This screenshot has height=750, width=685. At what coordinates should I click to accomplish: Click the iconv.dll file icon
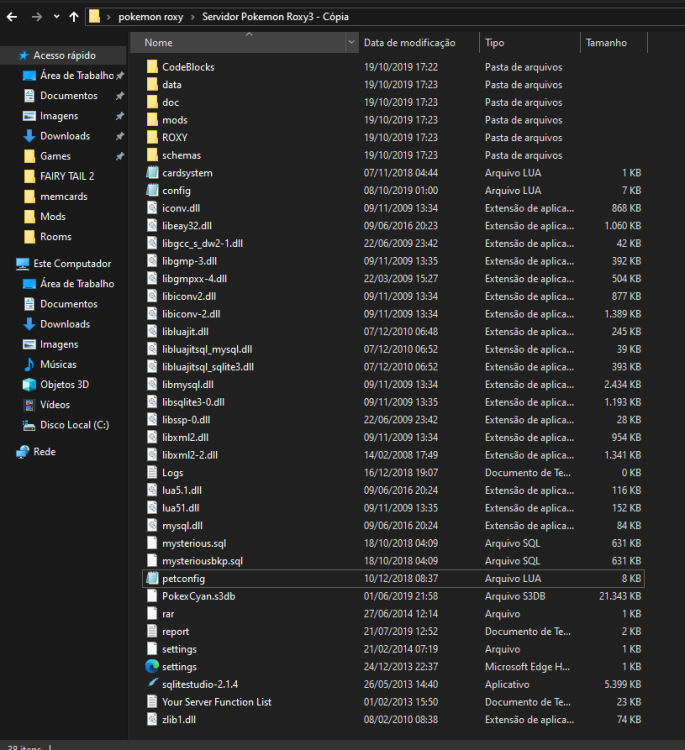(152, 208)
